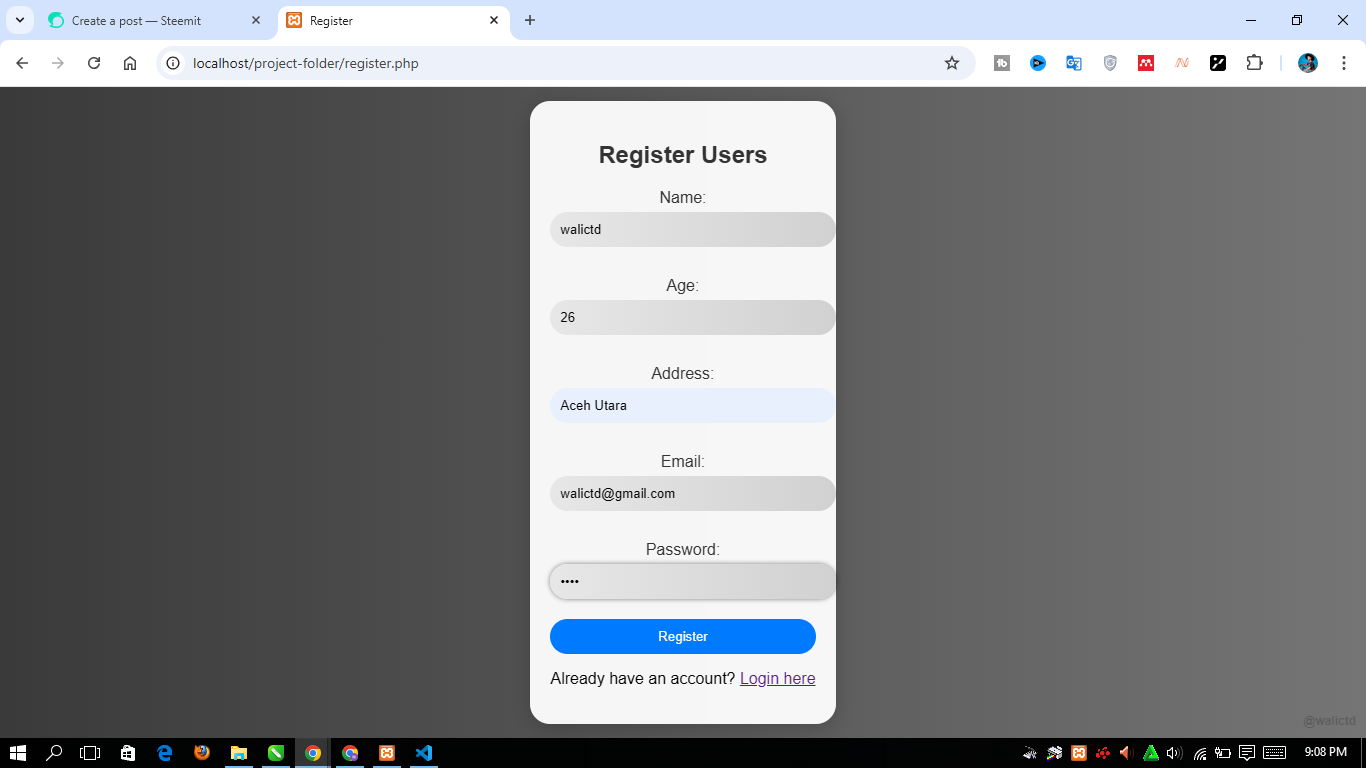Screen dimensions: 1366x768
Task: Click the blue circular flag extension icon
Action: [x=1038, y=63]
